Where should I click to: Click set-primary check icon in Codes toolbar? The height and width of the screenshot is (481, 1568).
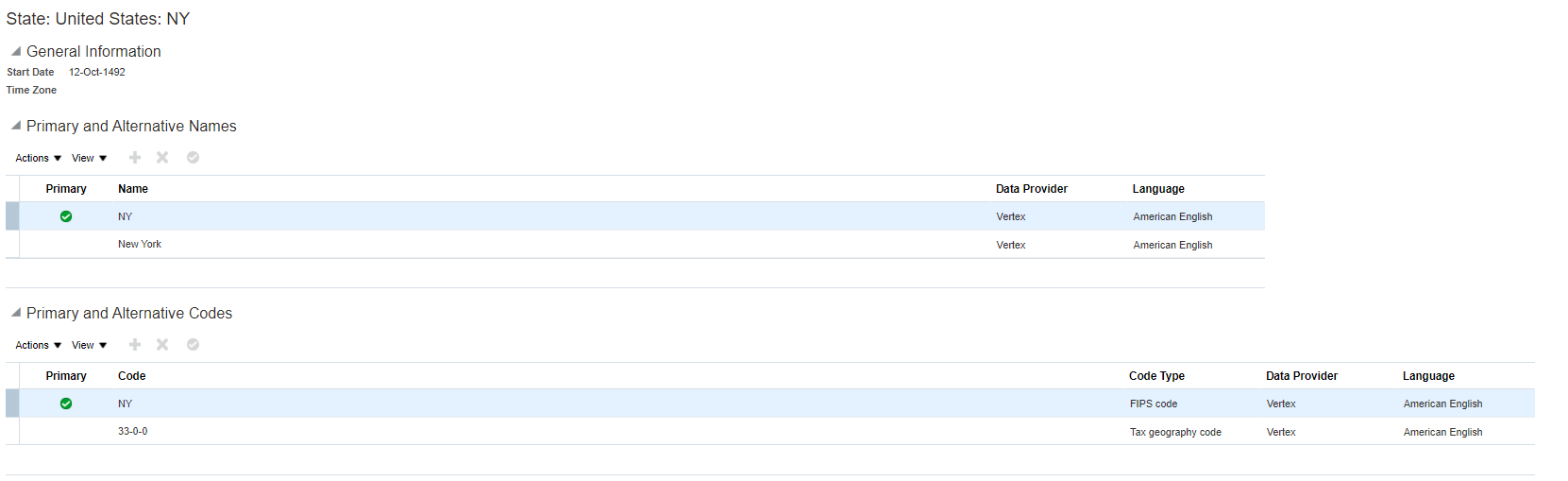coord(193,345)
